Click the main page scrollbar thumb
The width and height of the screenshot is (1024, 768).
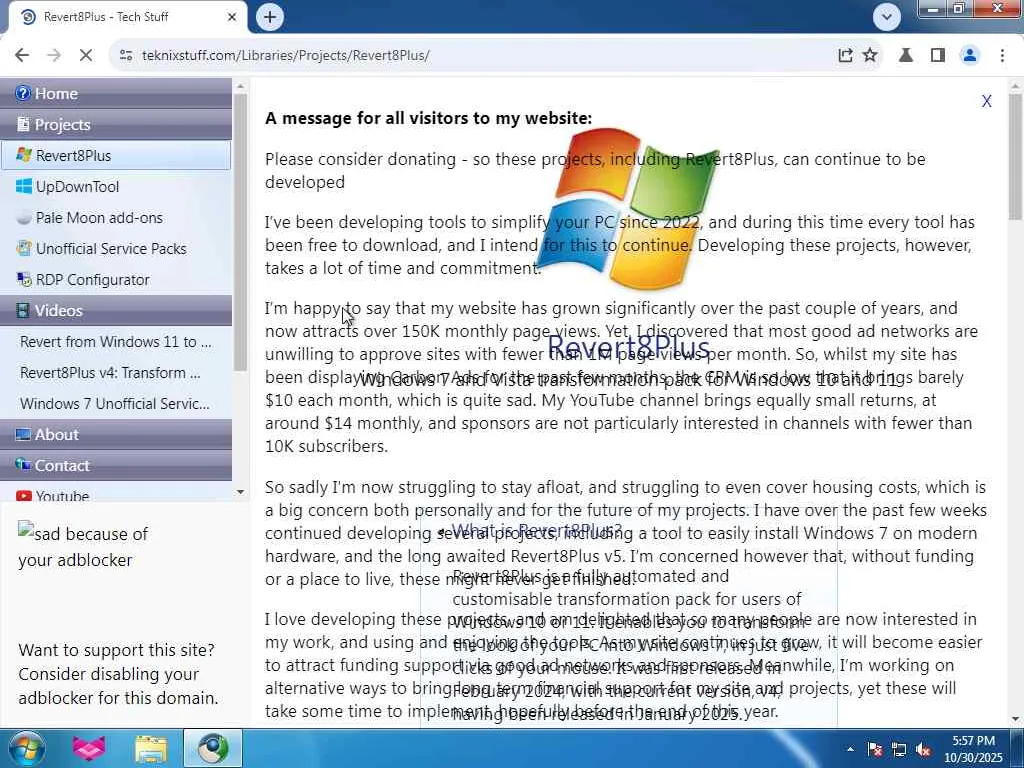[1015, 157]
